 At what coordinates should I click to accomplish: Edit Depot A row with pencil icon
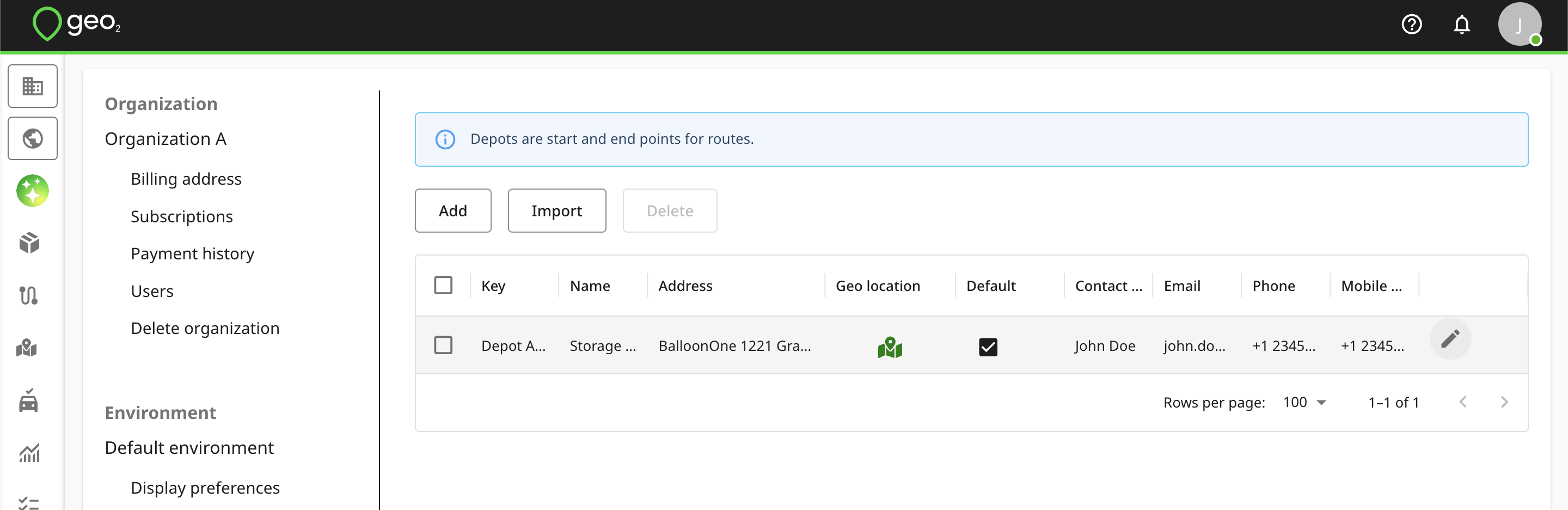1450,339
